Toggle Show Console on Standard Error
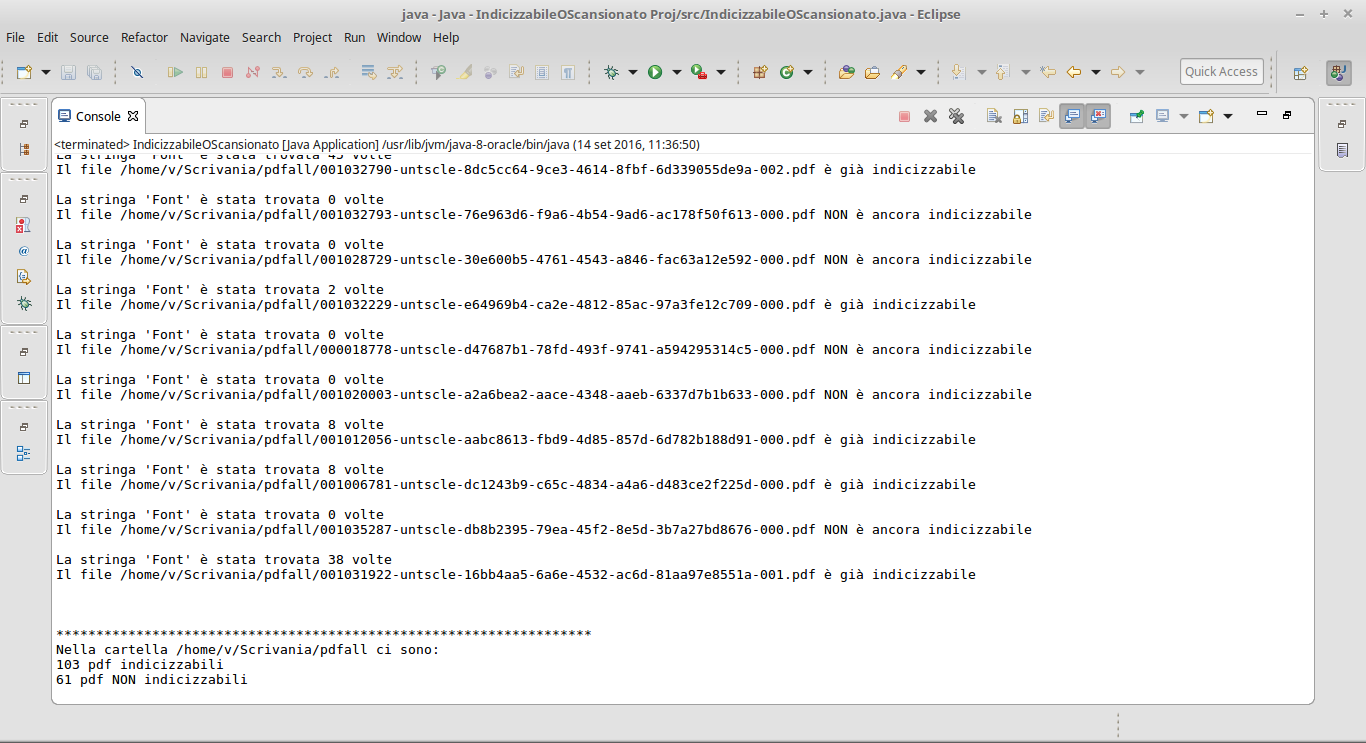The width and height of the screenshot is (1366, 743). point(1098,116)
